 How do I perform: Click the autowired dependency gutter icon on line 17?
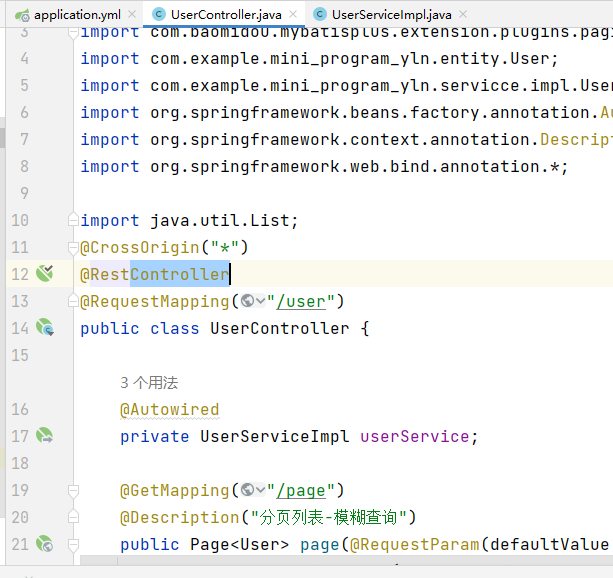click(45, 435)
